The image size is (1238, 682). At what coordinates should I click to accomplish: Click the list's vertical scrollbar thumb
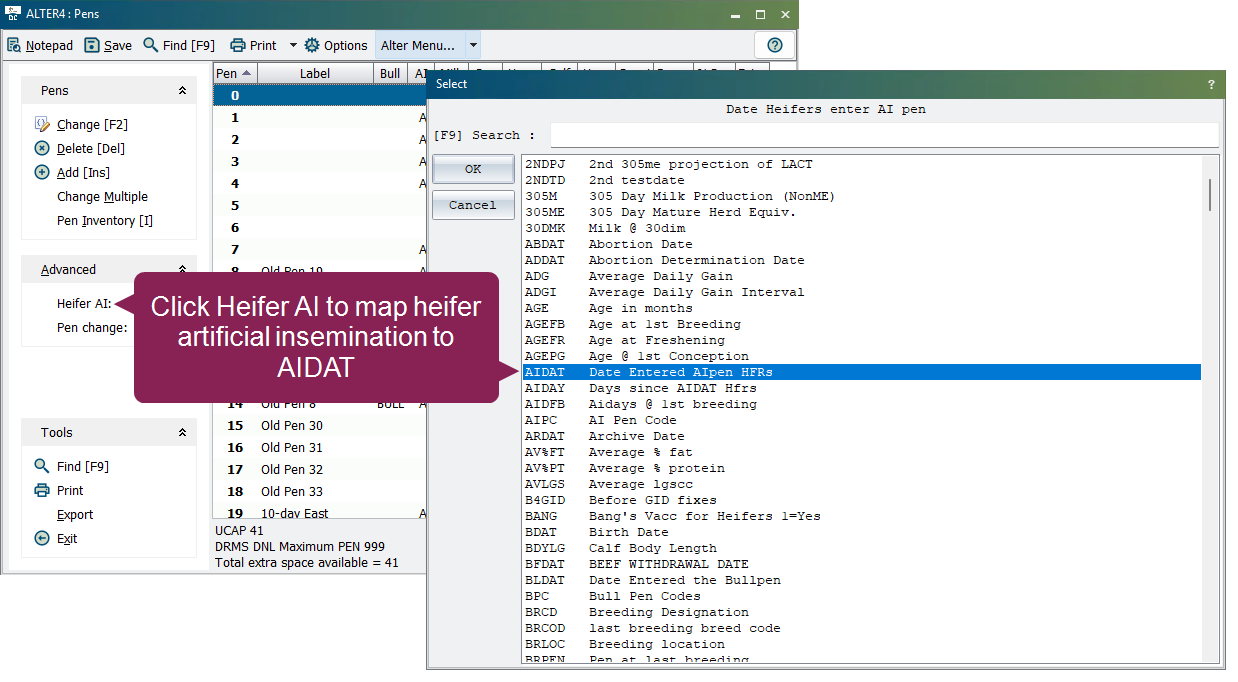tap(1210, 194)
